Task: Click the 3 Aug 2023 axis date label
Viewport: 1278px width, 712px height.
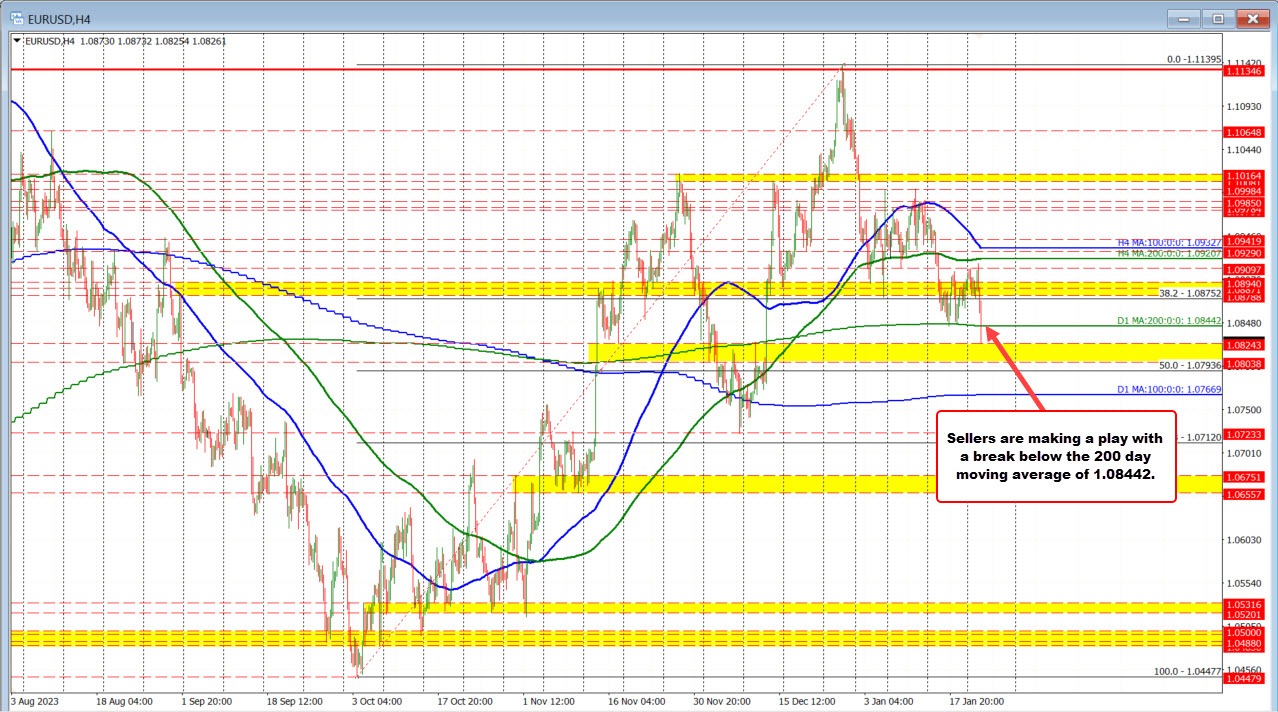Action: pos(36,702)
